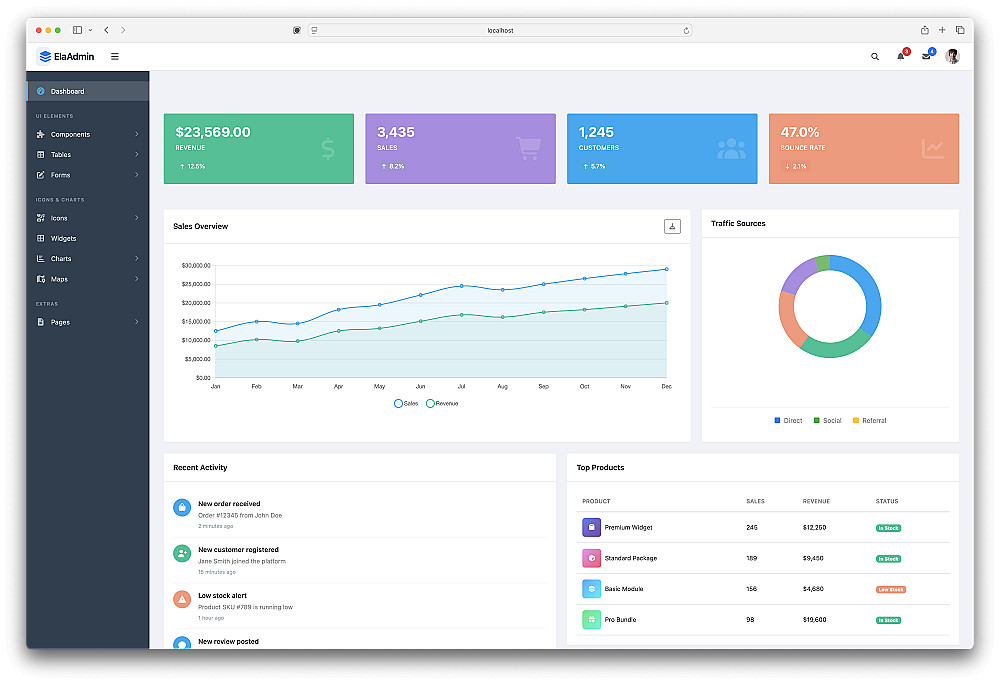Expand the Charts sidebar submenu
This screenshot has height=684, width=1000.
(88, 259)
